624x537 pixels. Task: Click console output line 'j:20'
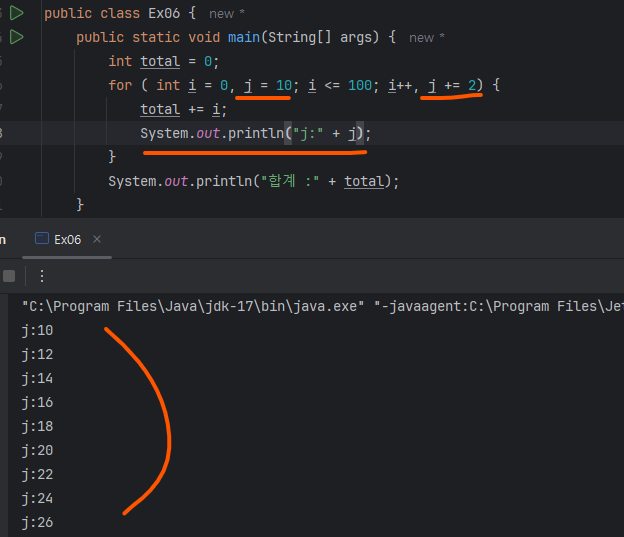(37, 450)
